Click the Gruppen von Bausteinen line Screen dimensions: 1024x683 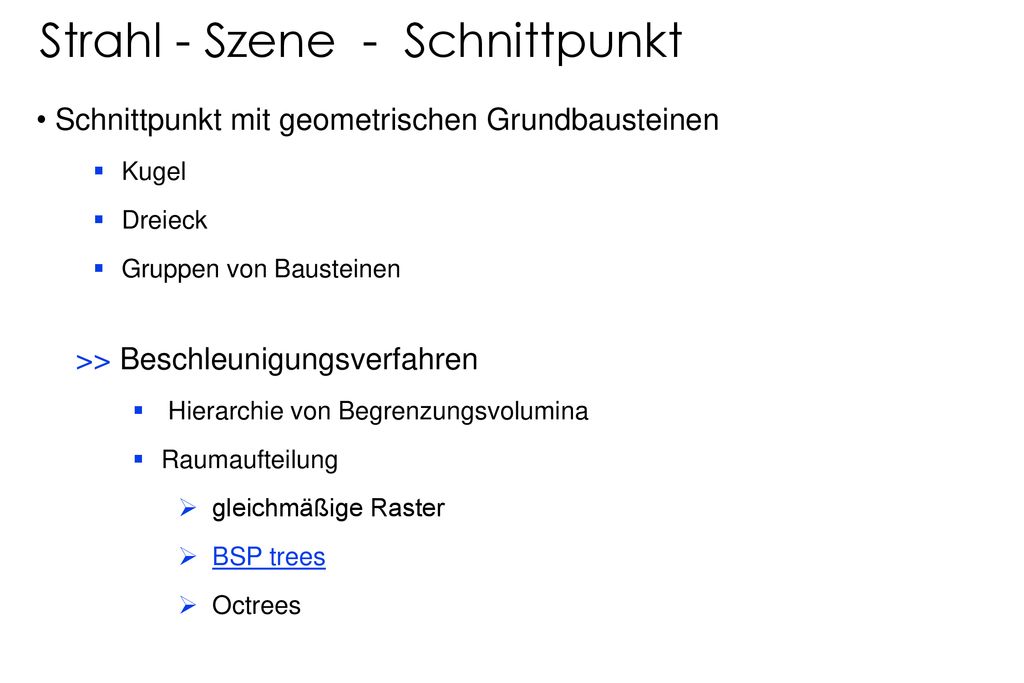(x=261, y=269)
